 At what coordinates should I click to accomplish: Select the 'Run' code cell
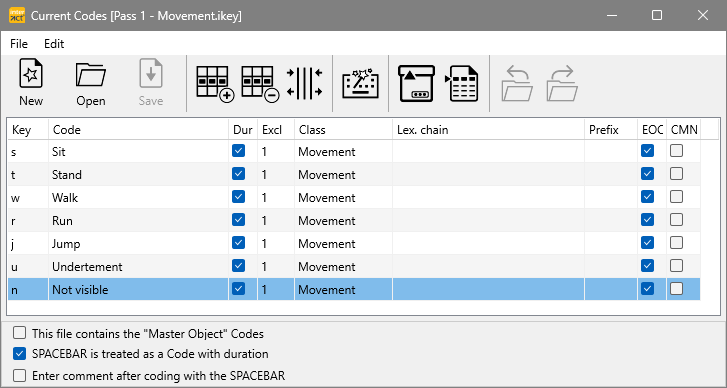click(x=139, y=220)
